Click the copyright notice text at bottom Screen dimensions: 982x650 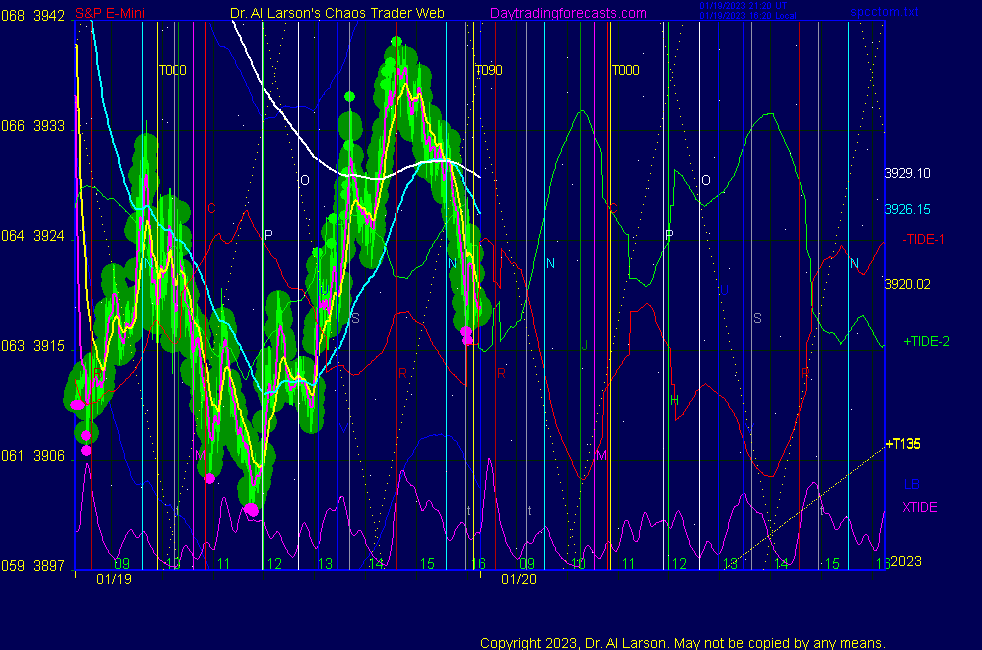click(x=682, y=642)
